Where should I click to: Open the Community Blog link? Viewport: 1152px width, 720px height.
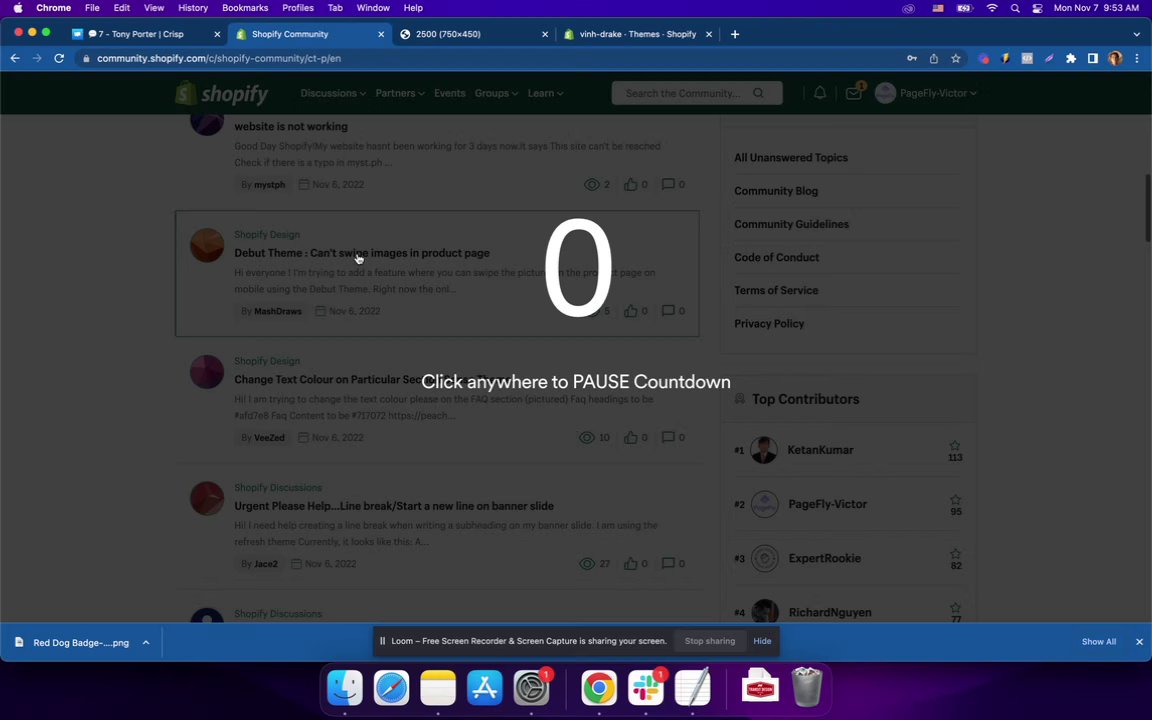click(776, 191)
